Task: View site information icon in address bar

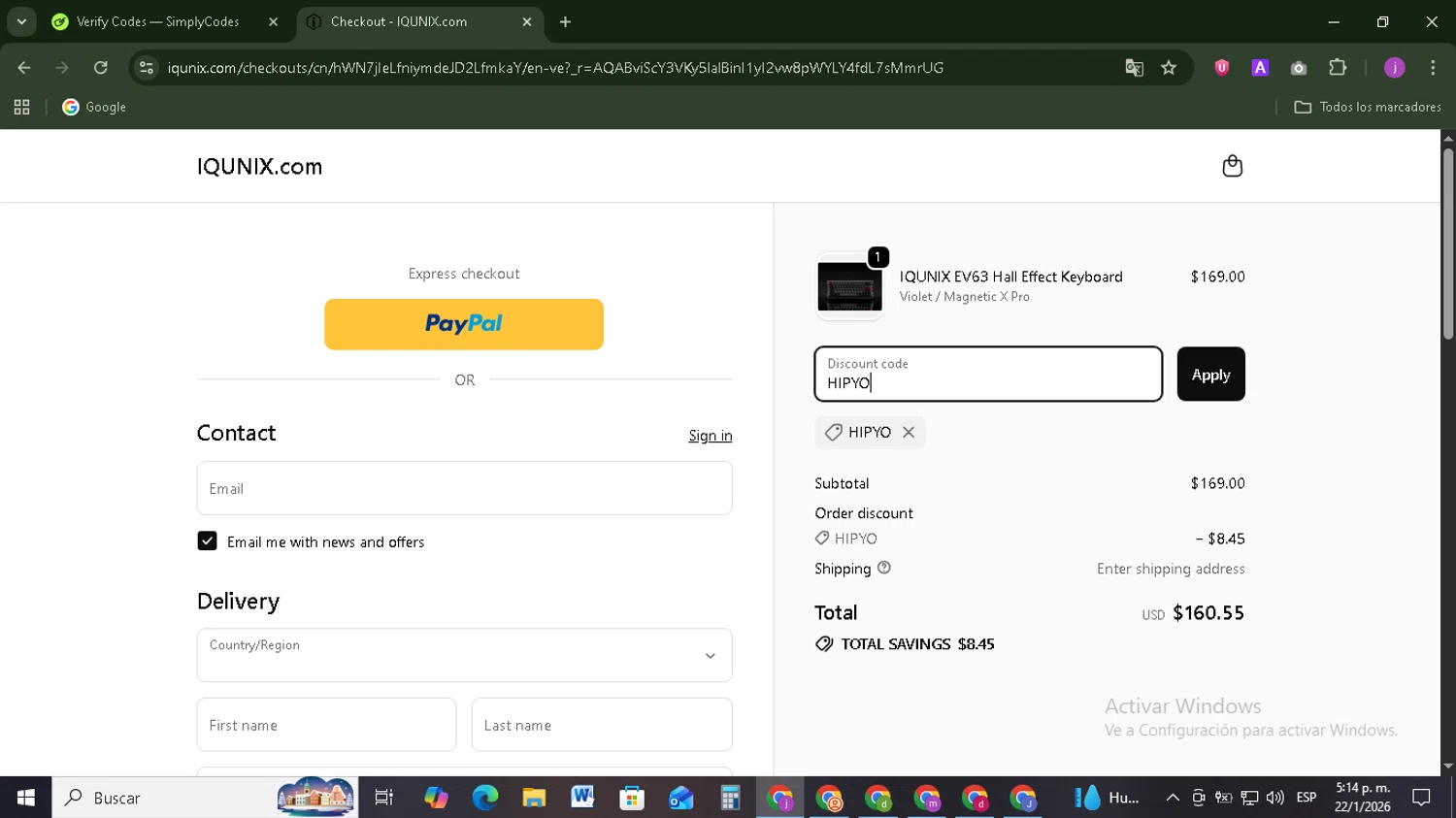Action: (x=147, y=67)
